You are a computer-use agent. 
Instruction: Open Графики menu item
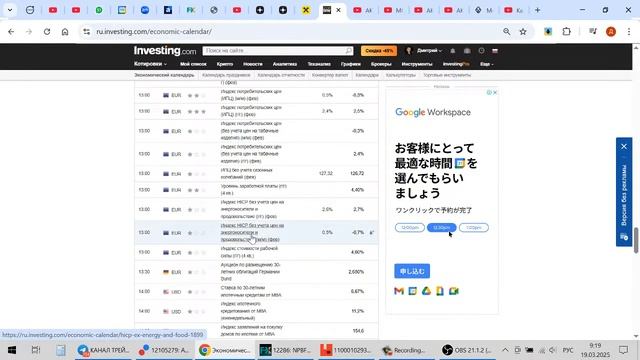351,64
